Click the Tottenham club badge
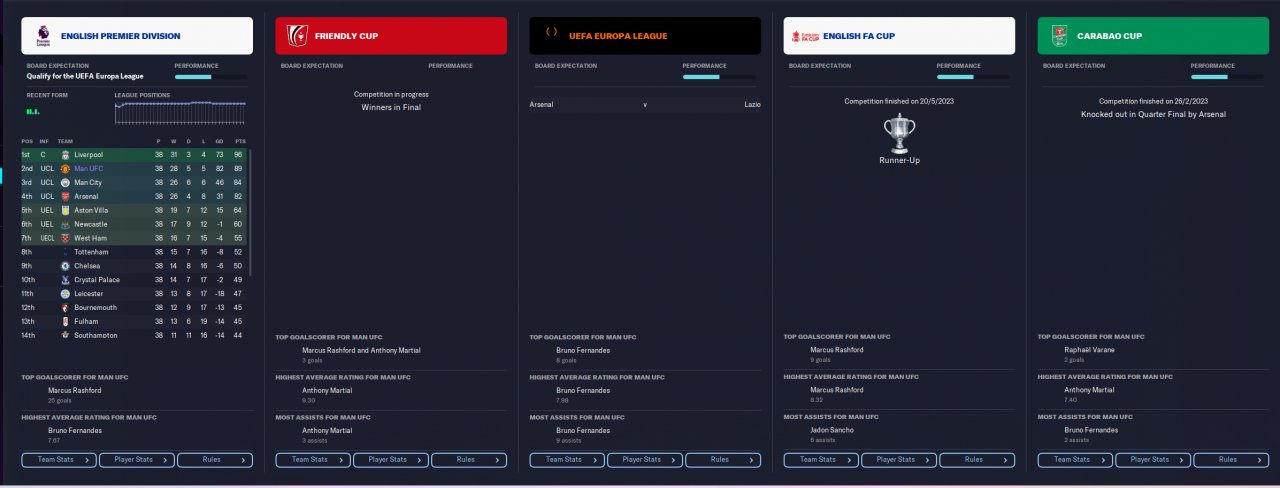Screen dimensions: 1280x488 click(x=65, y=252)
